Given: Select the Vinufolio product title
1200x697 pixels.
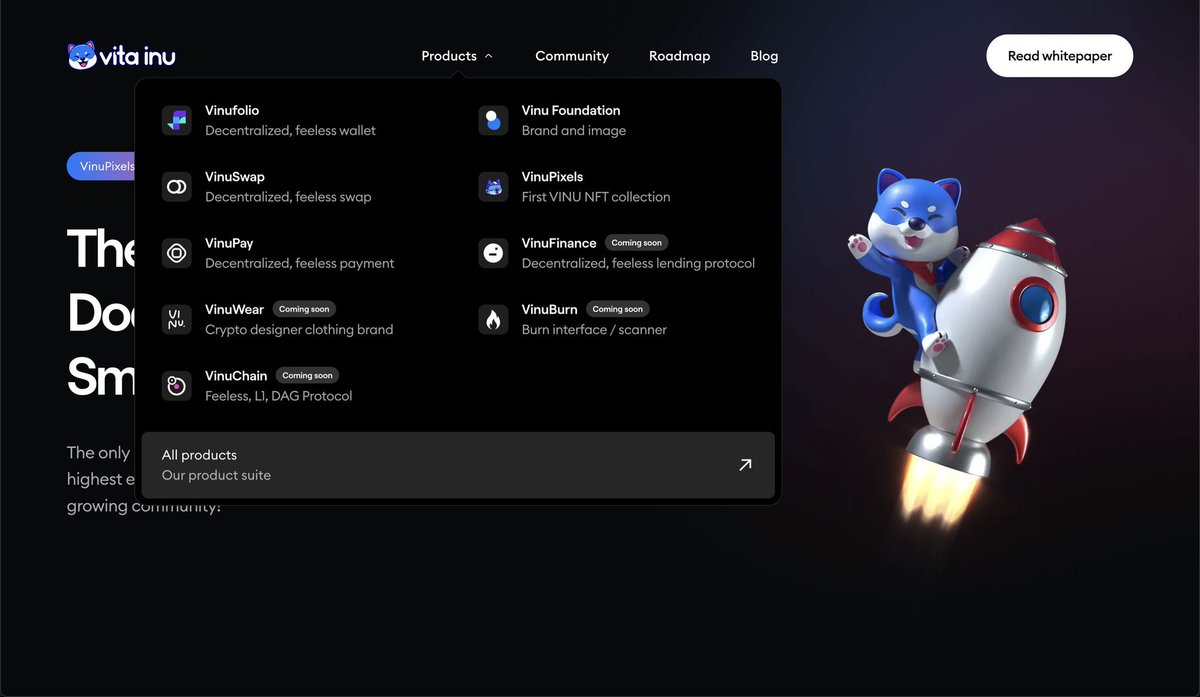Looking at the screenshot, I should point(232,110).
